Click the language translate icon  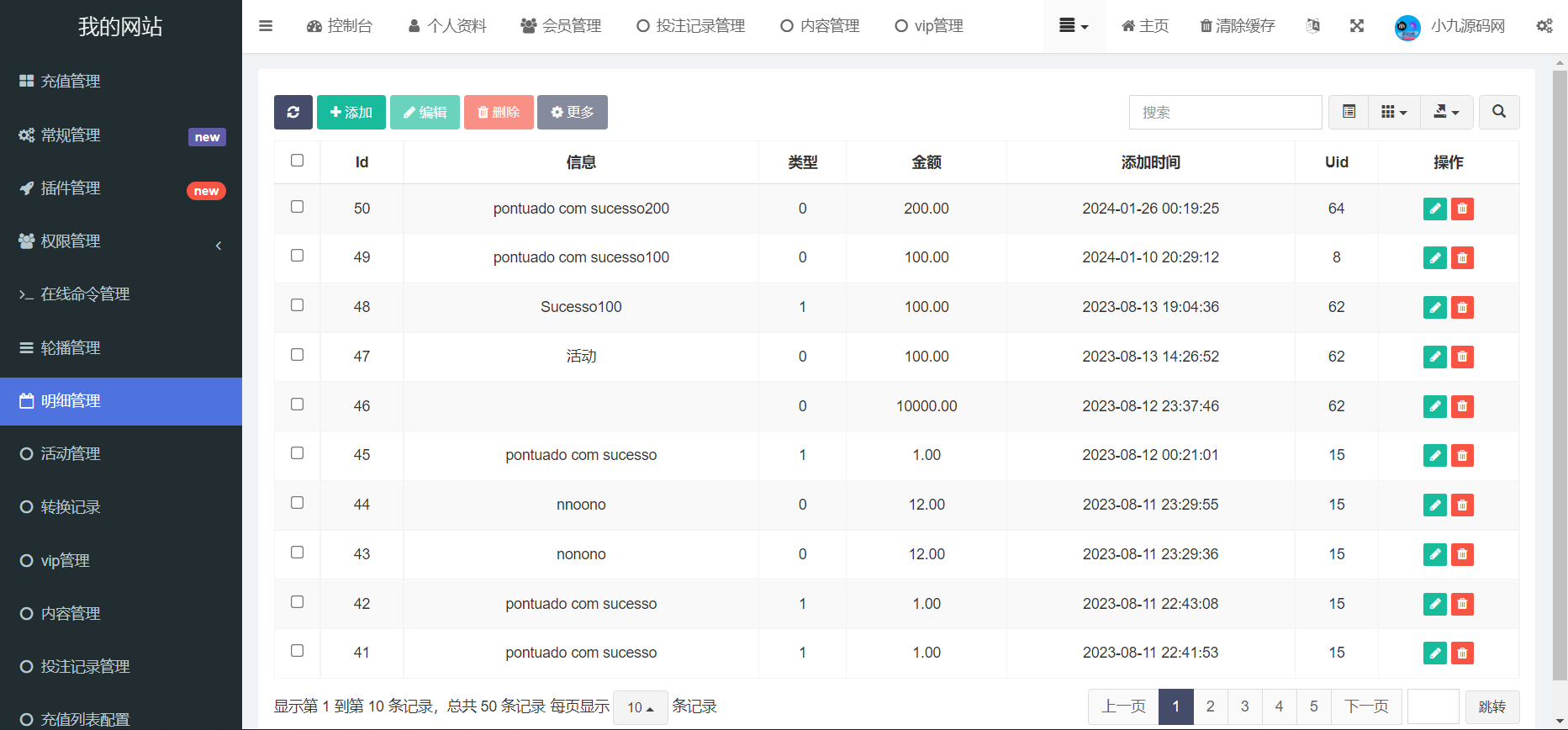coord(1313,26)
